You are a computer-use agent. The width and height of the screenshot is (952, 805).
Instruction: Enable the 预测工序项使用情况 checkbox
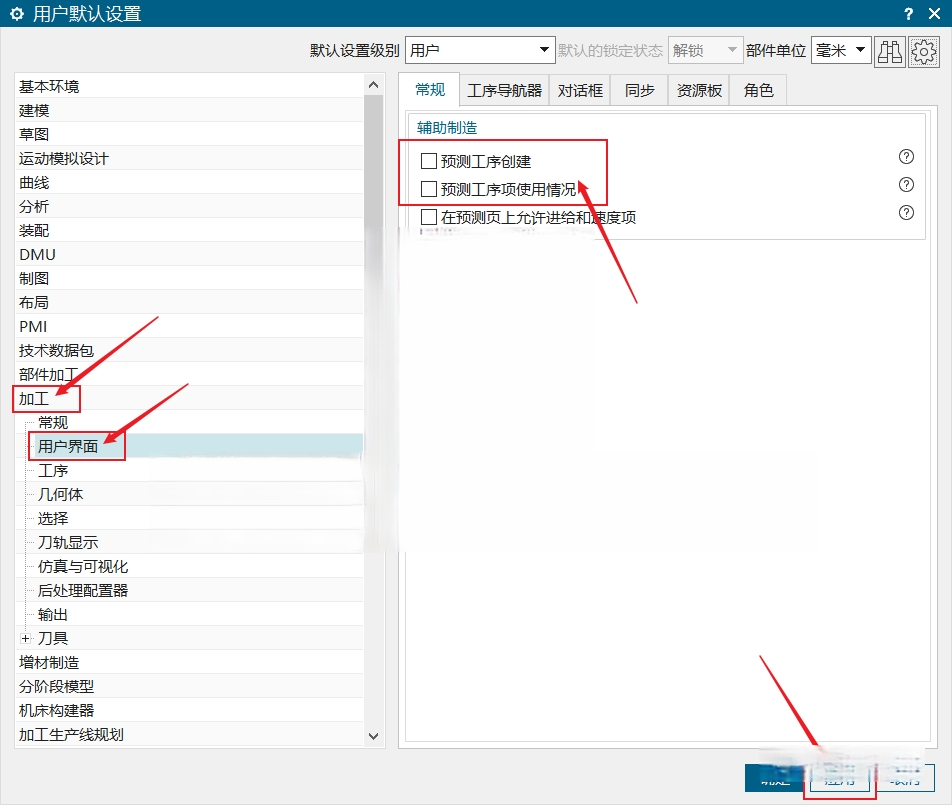(x=429, y=189)
